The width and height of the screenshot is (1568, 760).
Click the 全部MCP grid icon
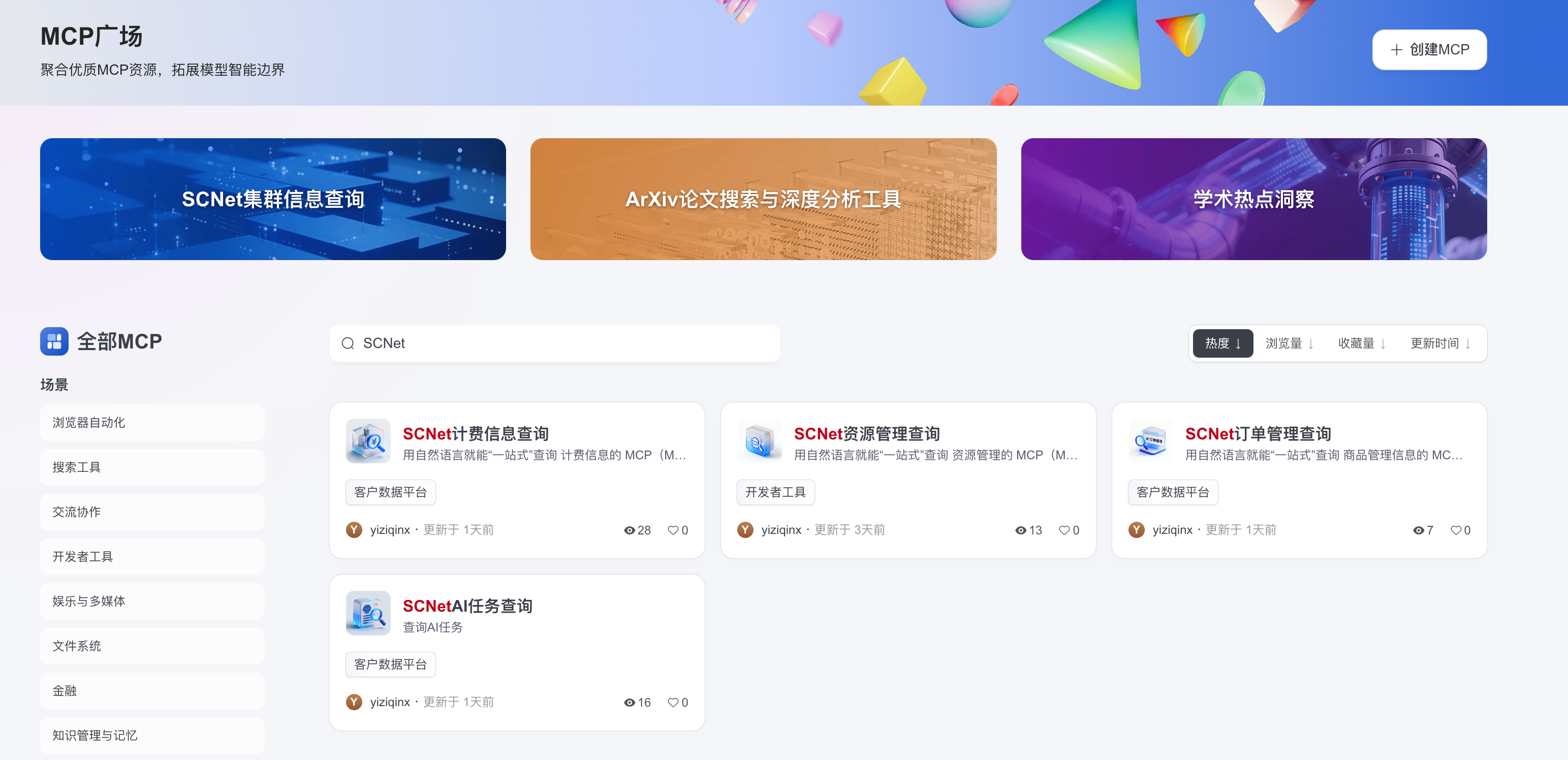click(x=54, y=341)
